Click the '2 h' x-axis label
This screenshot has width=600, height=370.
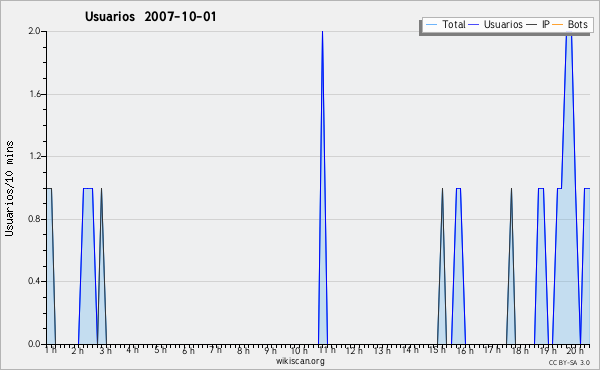pos(77,350)
